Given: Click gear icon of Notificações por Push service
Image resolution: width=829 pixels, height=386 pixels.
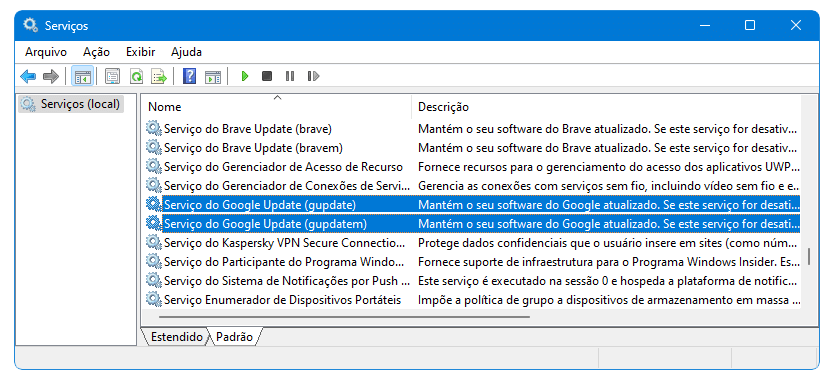Looking at the screenshot, I should pos(153,280).
